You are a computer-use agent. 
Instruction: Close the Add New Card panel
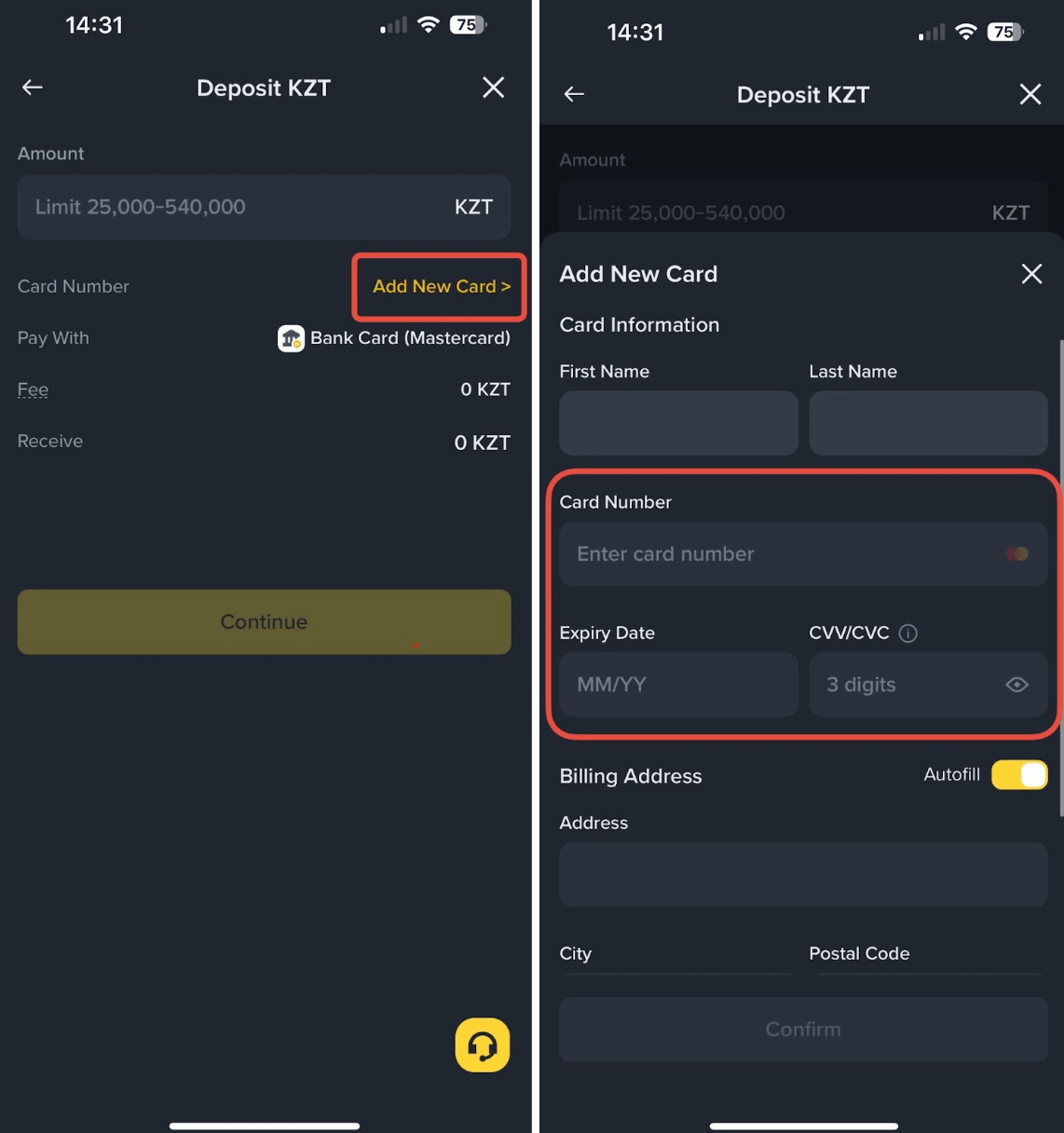[x=1031, y=274]
